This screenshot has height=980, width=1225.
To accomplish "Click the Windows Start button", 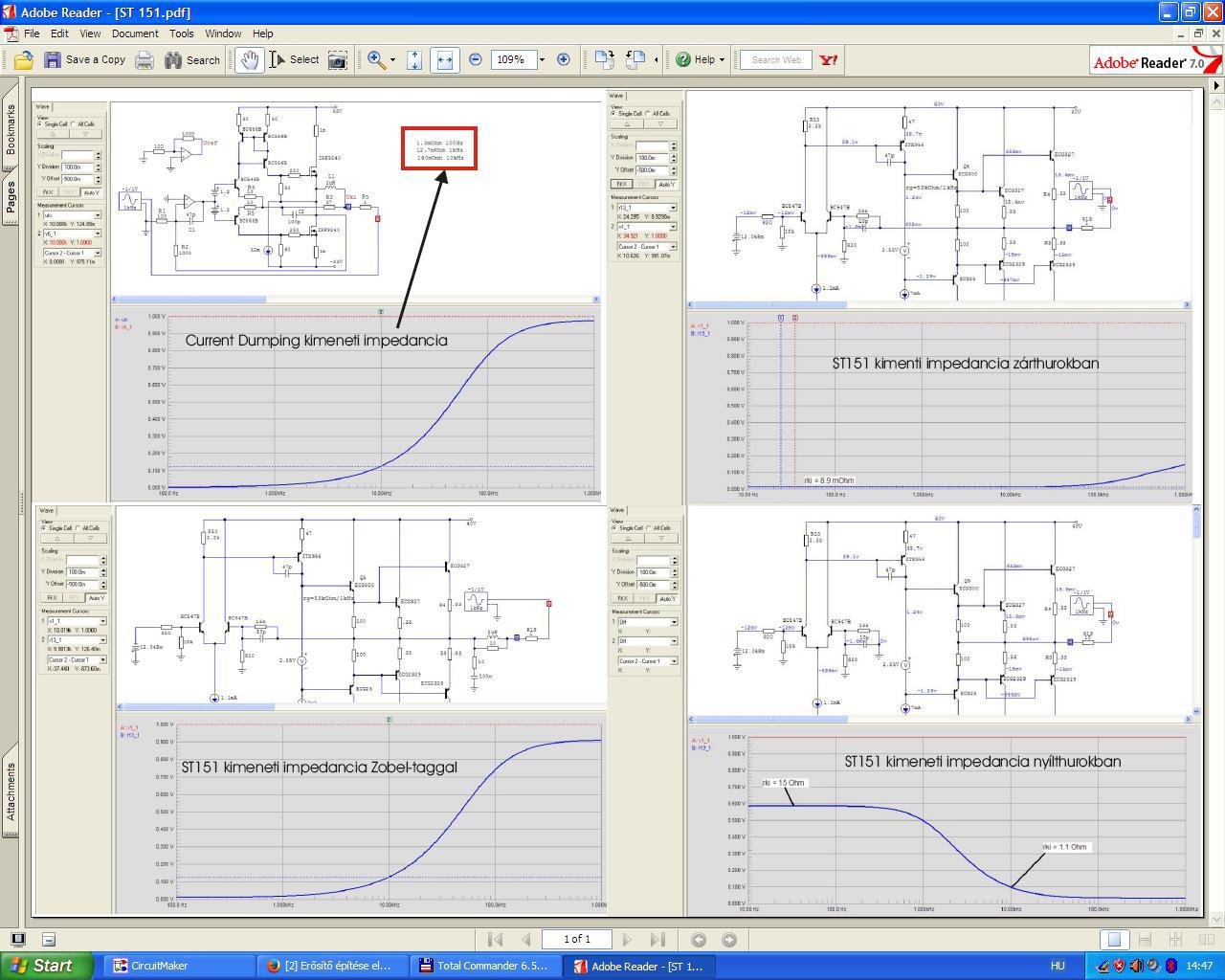I will click(x=46, y=966).
